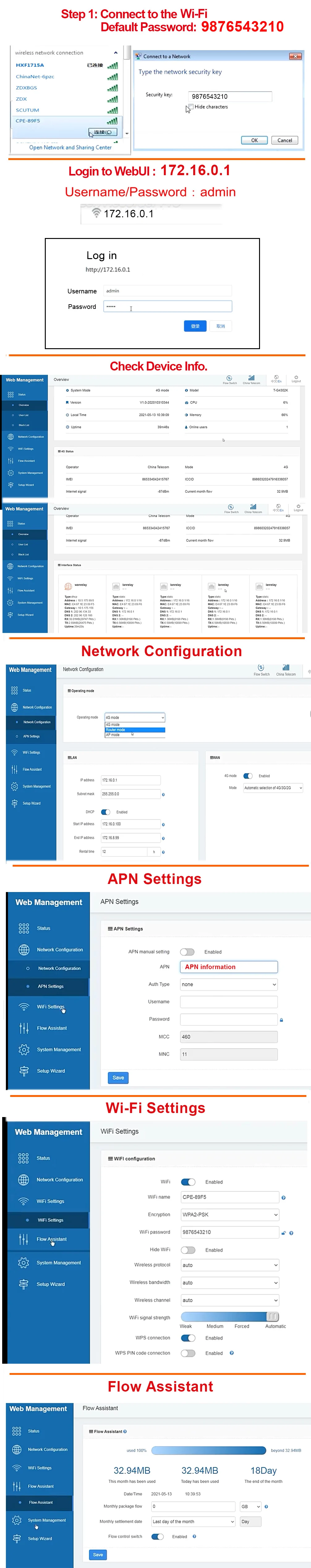Viewport: 311px width, 1568px height.
Task: Click help icon next to Flow Assistant heading
Action: tap(125, 1431)
